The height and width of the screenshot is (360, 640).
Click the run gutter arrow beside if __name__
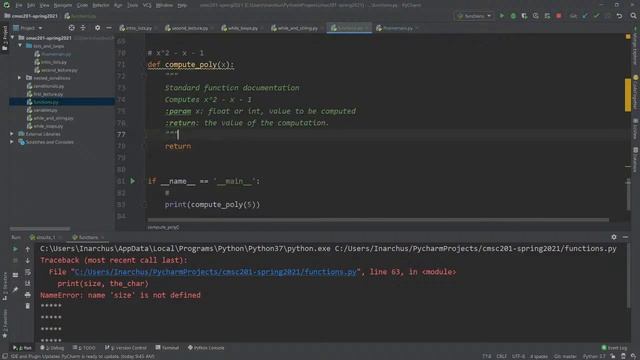[x=133, y=181]
